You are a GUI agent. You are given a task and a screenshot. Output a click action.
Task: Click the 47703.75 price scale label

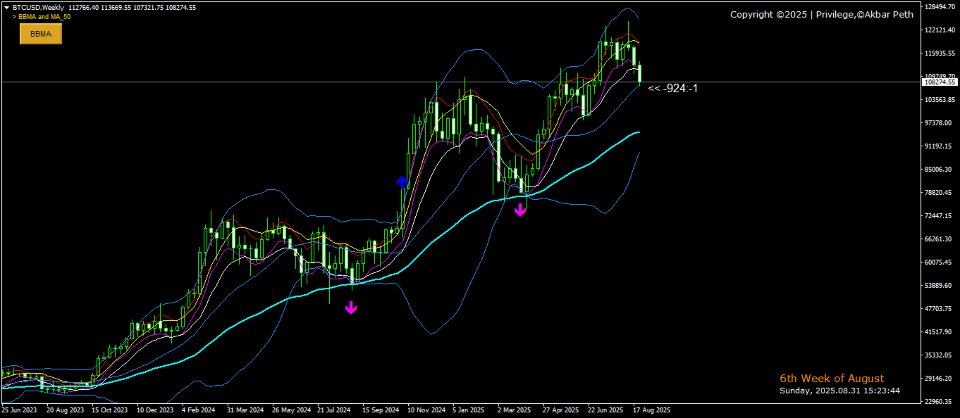coord(938,308)
